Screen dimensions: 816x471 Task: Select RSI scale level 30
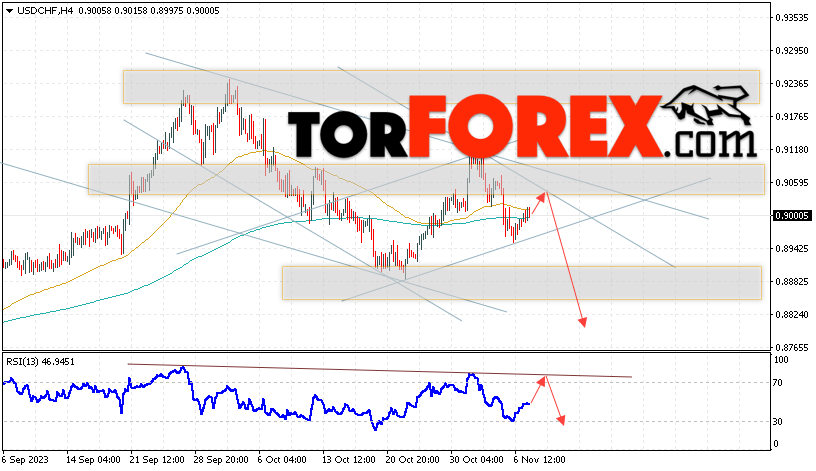(x=777, y=422)
